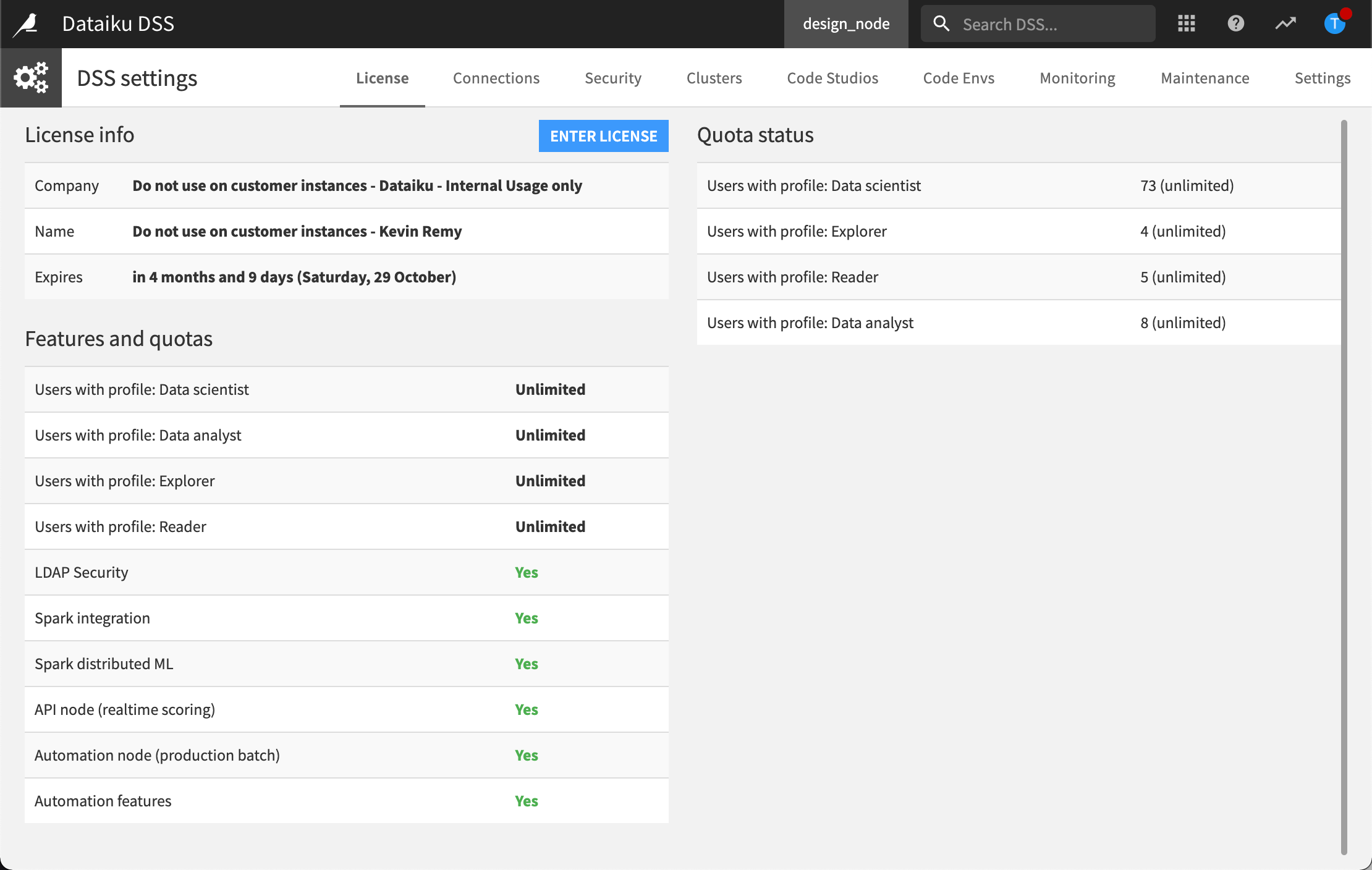Switch to the Code Envs tab
Screen dimensions: 1372x870
point(959,78)
